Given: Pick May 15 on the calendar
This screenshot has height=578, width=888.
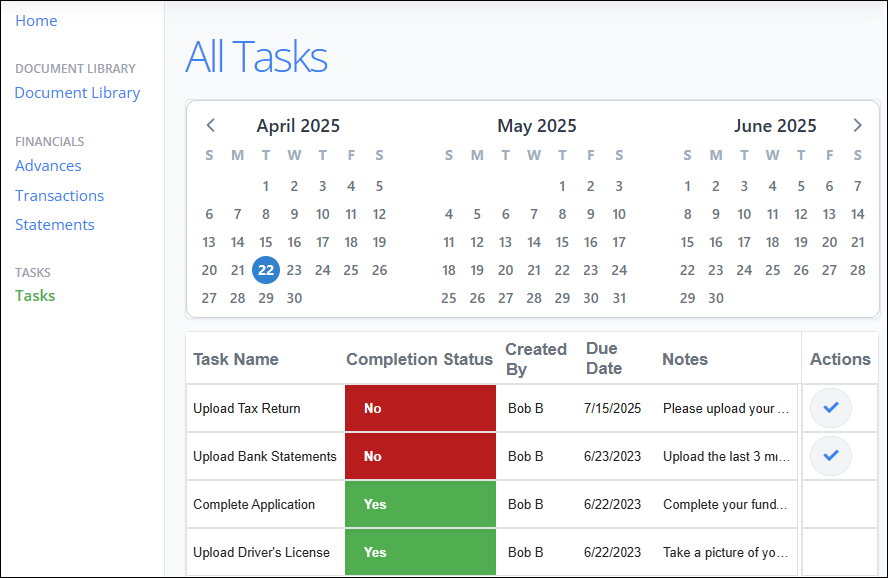Looking at the screenshot, I should tap(562, 242).
